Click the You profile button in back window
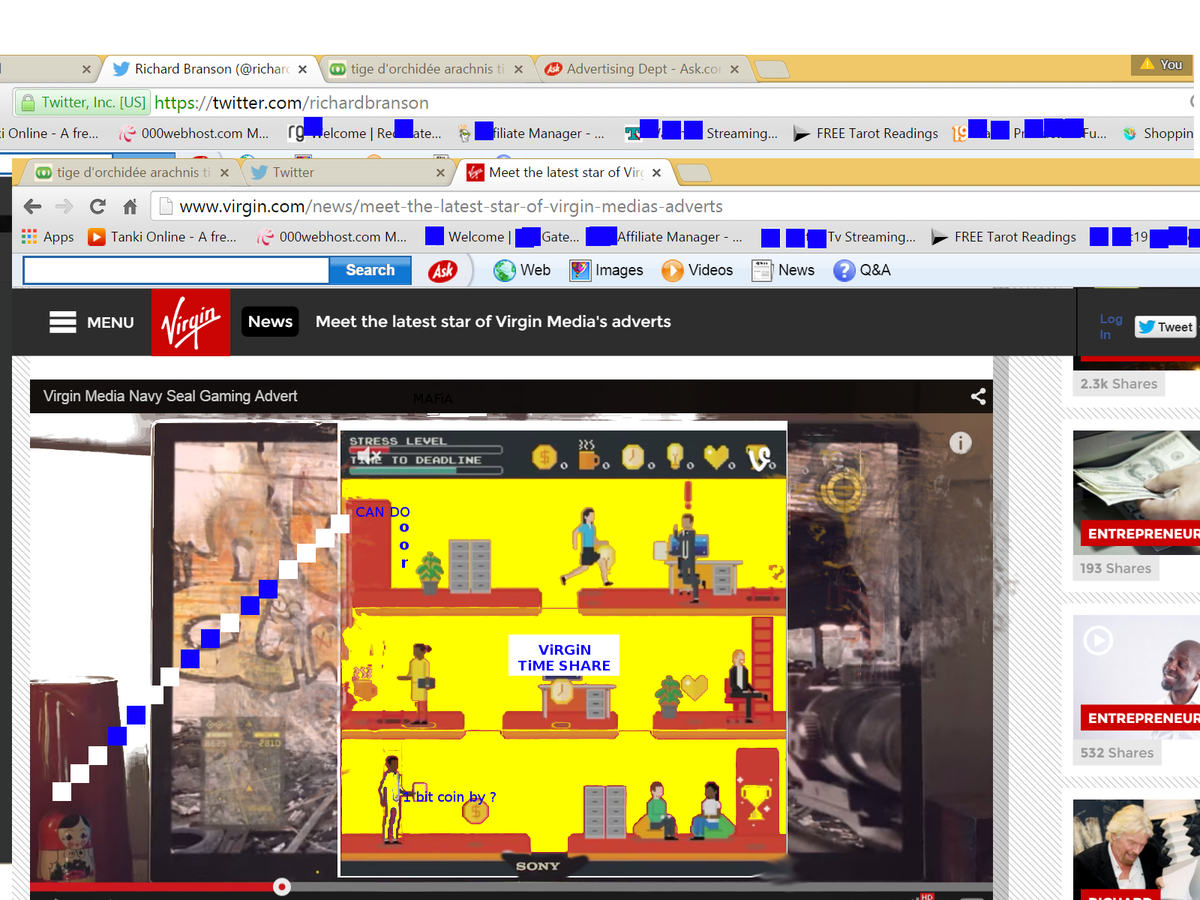Image resolution: width=1200 pixels, height=900 pixels. pos(1162,64)
